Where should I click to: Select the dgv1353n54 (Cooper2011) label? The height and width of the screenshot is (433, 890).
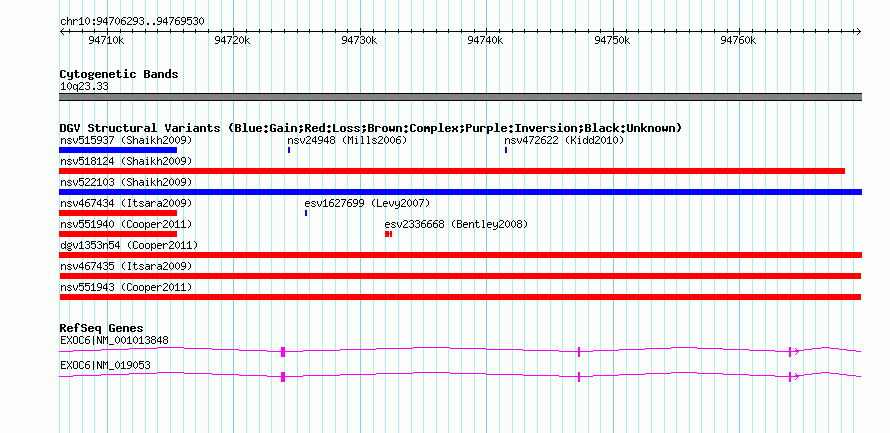pos(129,245)
